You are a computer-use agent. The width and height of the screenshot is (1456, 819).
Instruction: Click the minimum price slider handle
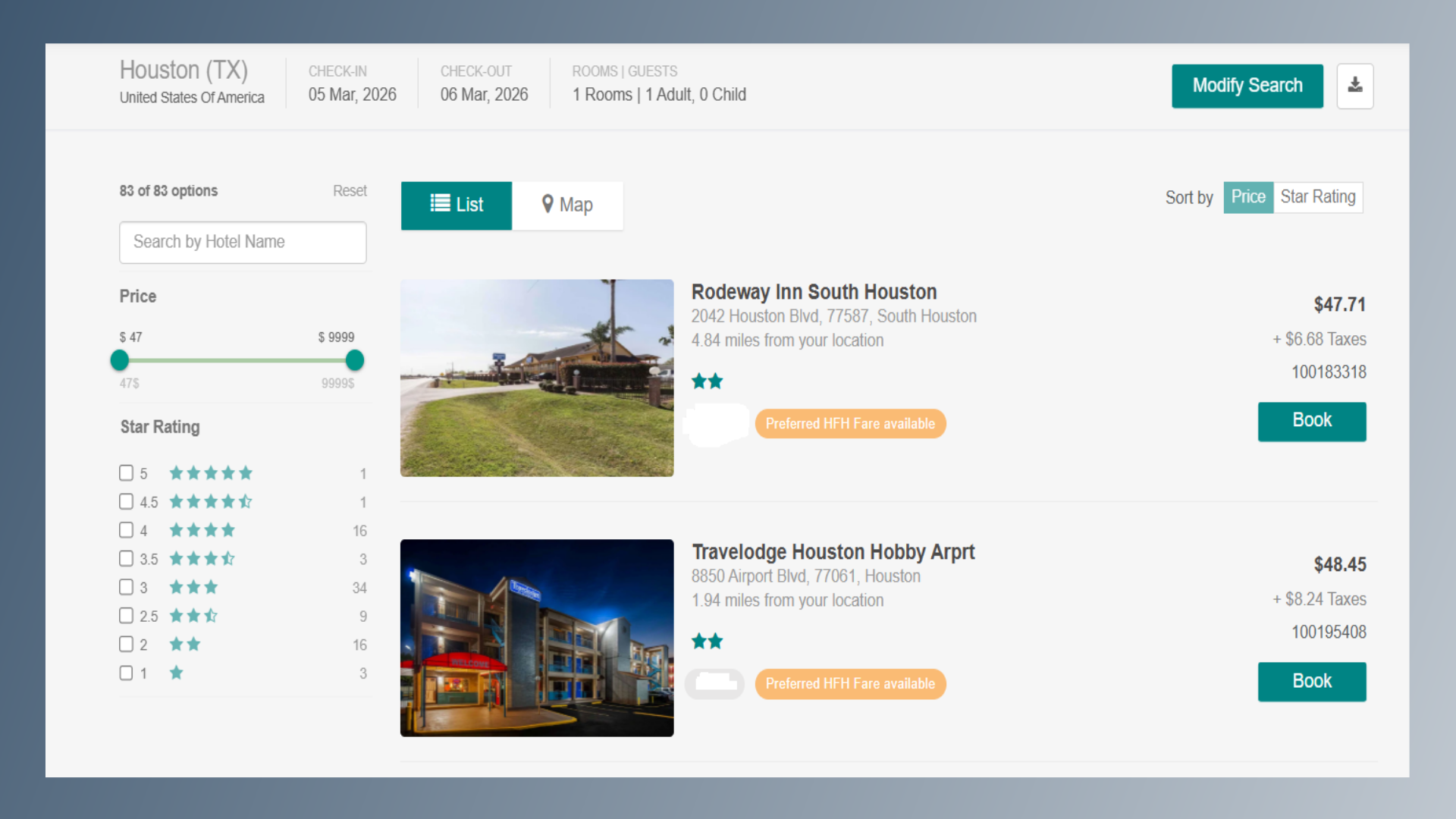(x=119, y=360)
